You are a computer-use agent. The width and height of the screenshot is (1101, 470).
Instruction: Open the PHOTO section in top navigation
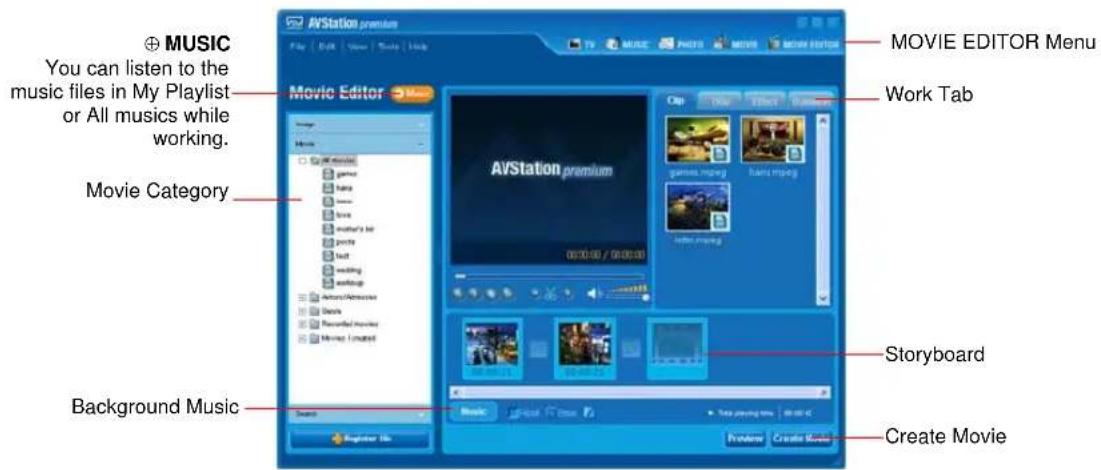point(682,45)
